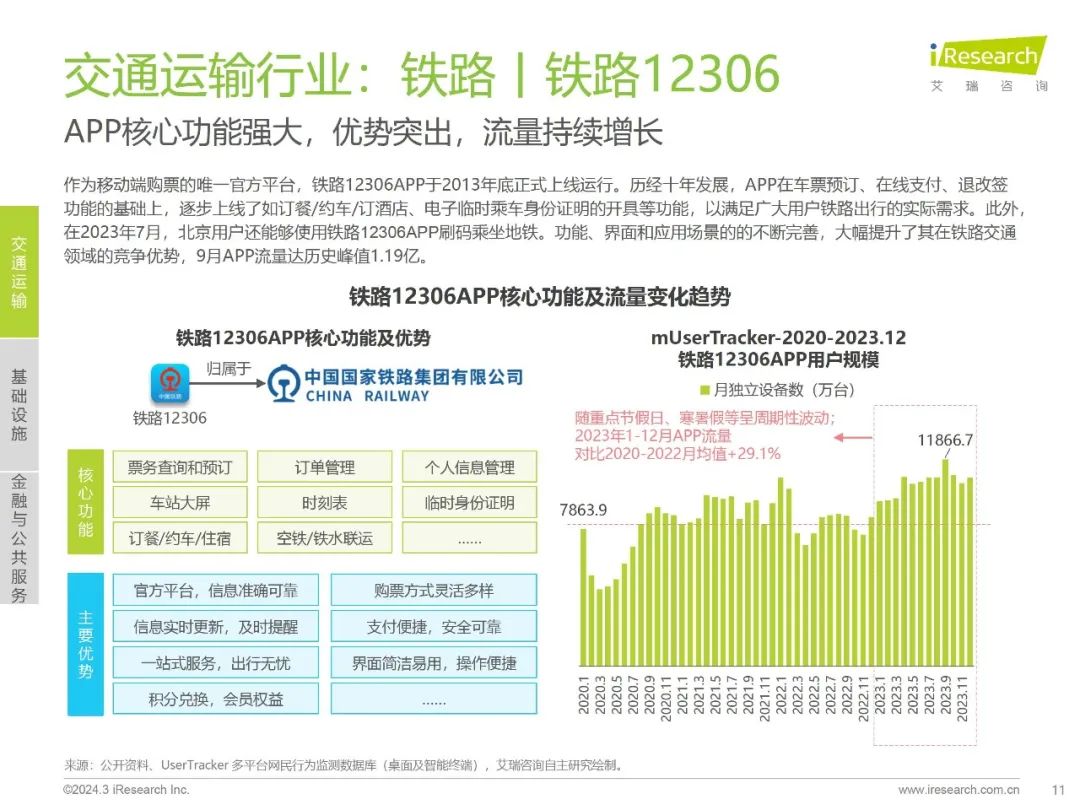1080x810 pixels.
Task: Click the 7863.9 value label
Action: [x=583, y=510]
